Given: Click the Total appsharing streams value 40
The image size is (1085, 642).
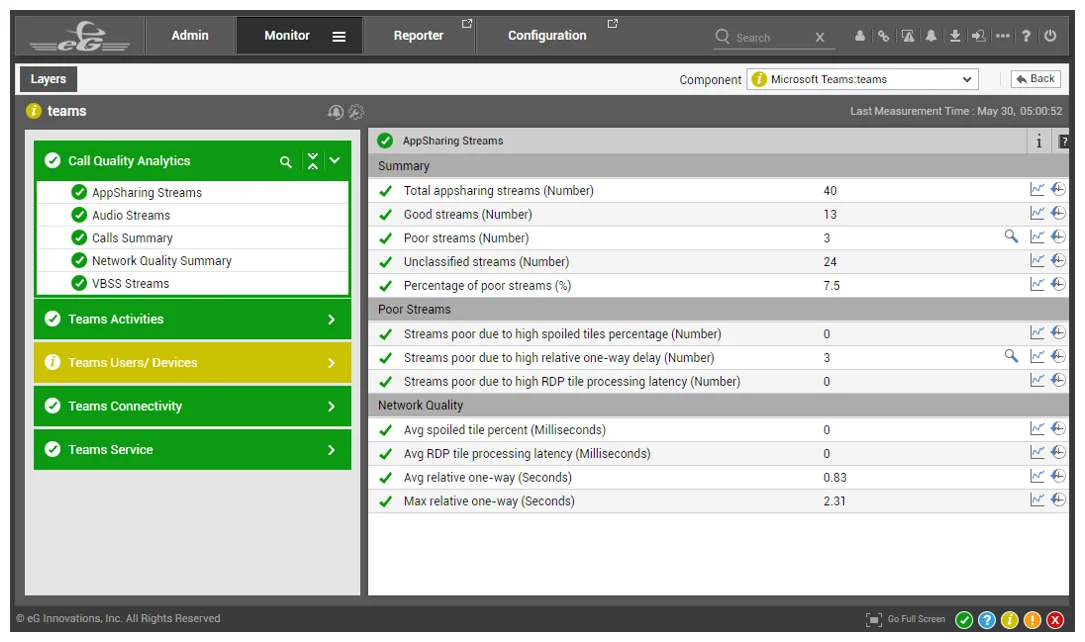Looking at the screenshot, I should point(830,191).
